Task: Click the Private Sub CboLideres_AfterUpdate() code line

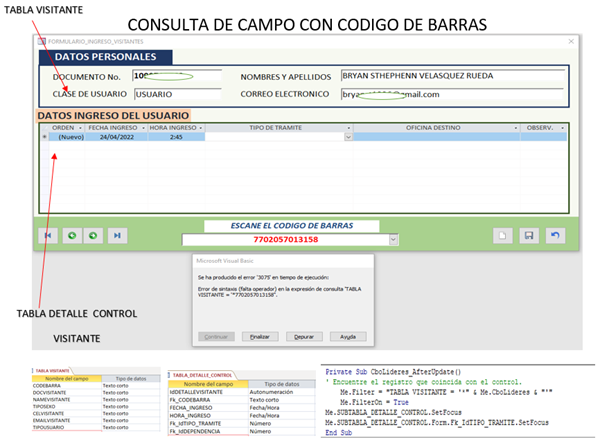Action: (393, 372)
